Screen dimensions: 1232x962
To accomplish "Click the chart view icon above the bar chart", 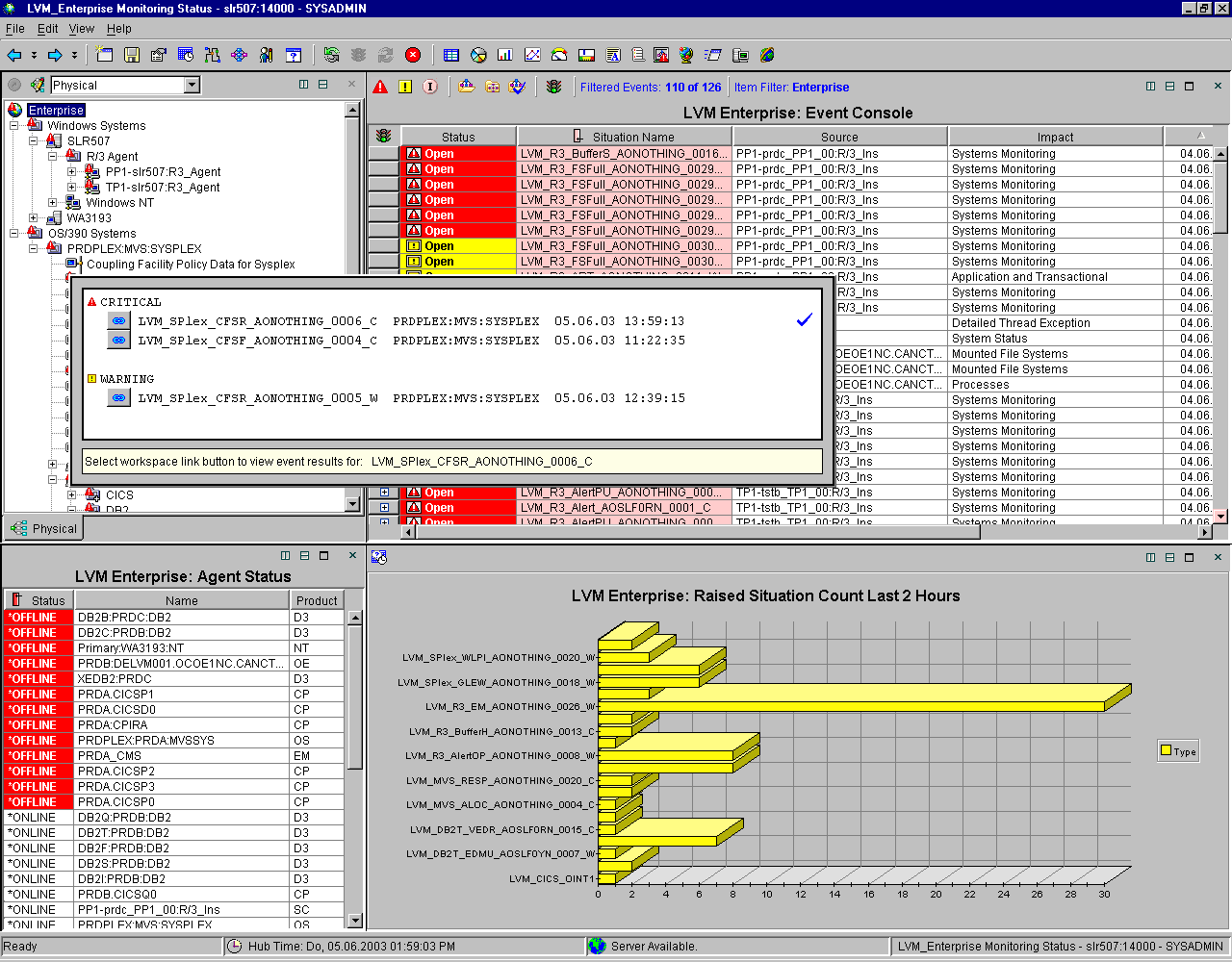I will point(379,557).
